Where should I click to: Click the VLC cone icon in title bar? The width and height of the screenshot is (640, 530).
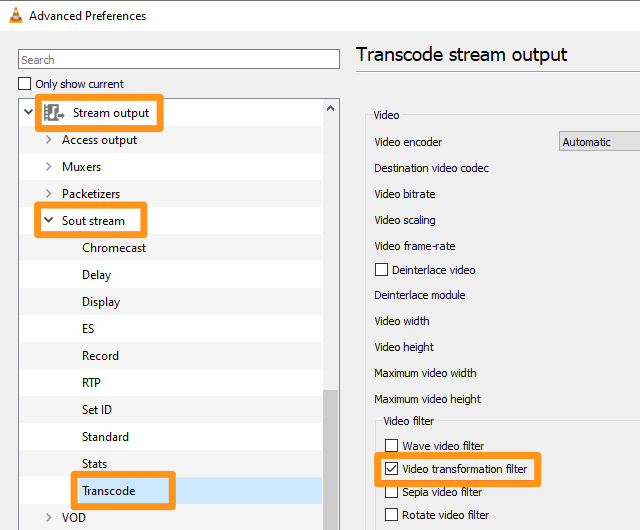(x=16, y=15)
